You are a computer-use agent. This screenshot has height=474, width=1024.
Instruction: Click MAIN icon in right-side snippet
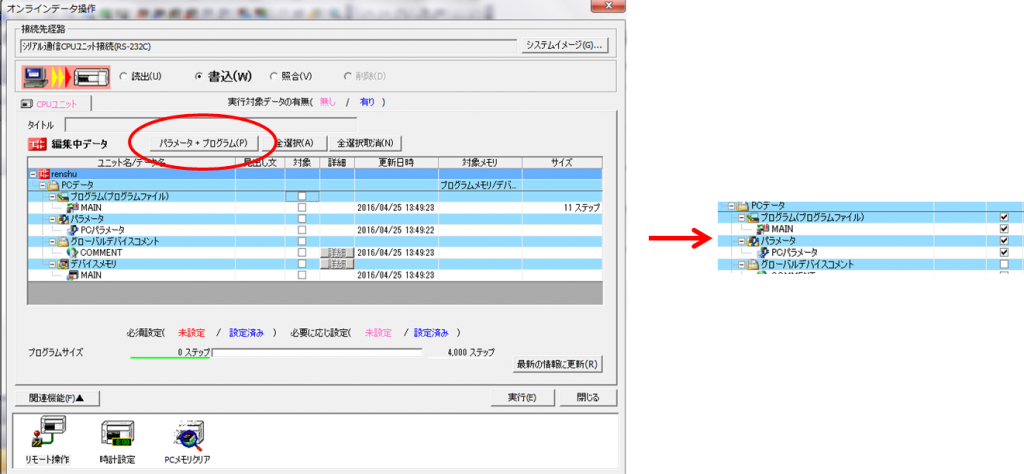763,229
